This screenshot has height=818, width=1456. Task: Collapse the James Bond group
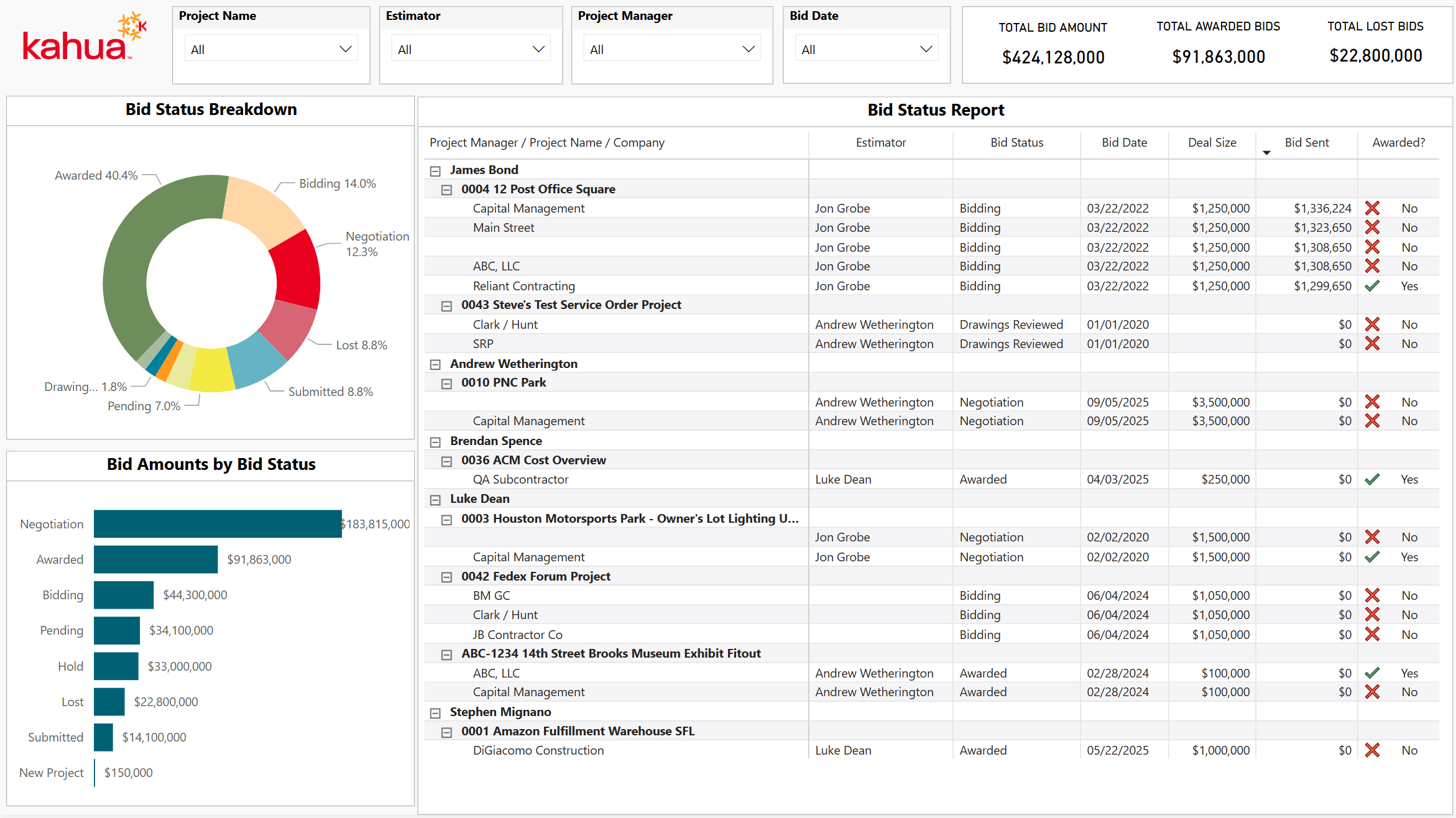[x=435, y=171]
